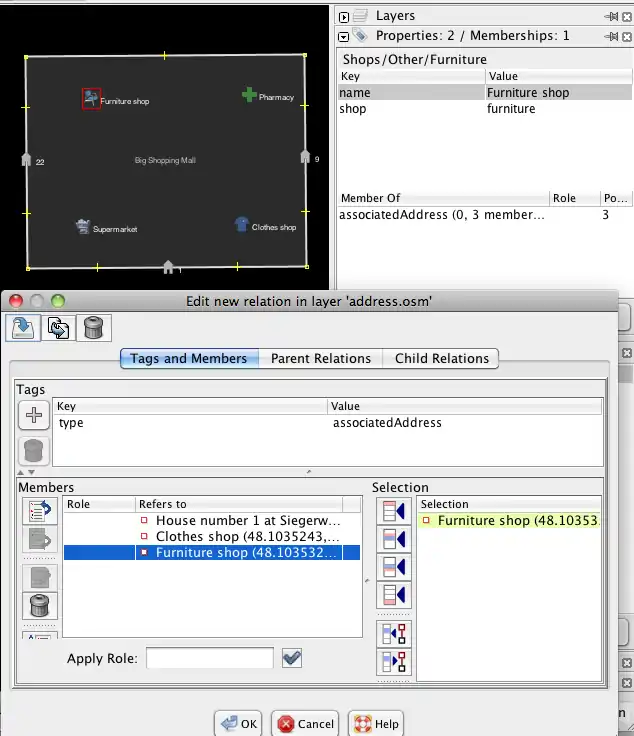Screen dimensions: 634x736
Task: Add a new tag with the plus button
Action: tap(33, 415)
